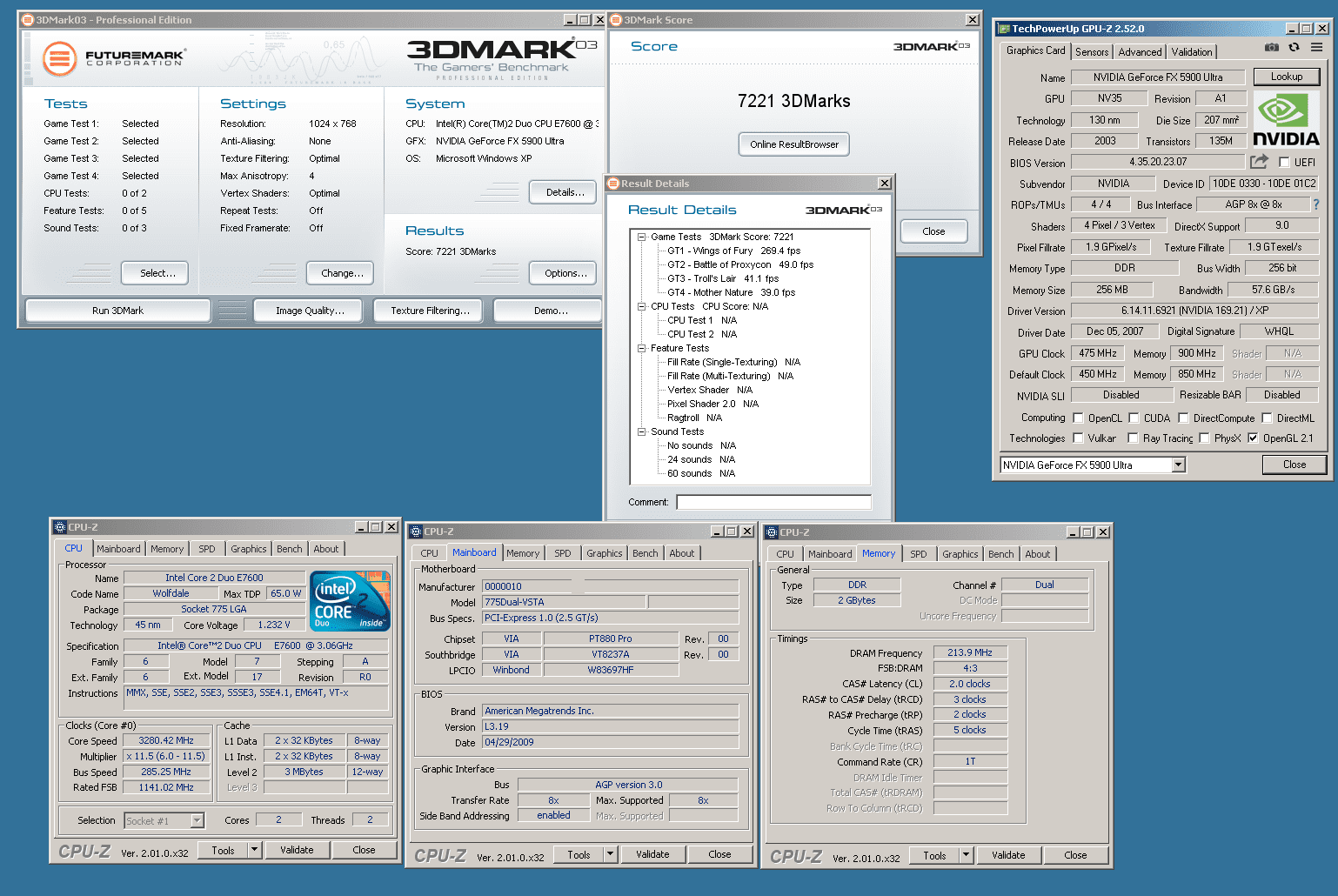The image size is (1338, 896).
Task: Select the 'GT1 - Wings of Fury' result row
Action: pyautogui.click(x=733, y=251)
